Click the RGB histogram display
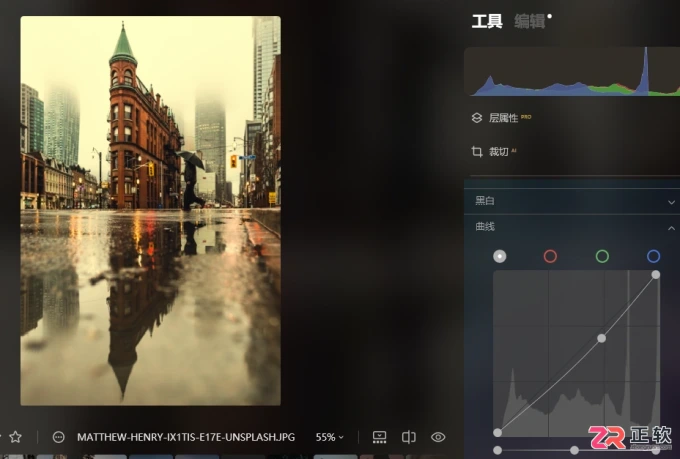This screenshot has height=459, width=680. [x=572, y=72]
